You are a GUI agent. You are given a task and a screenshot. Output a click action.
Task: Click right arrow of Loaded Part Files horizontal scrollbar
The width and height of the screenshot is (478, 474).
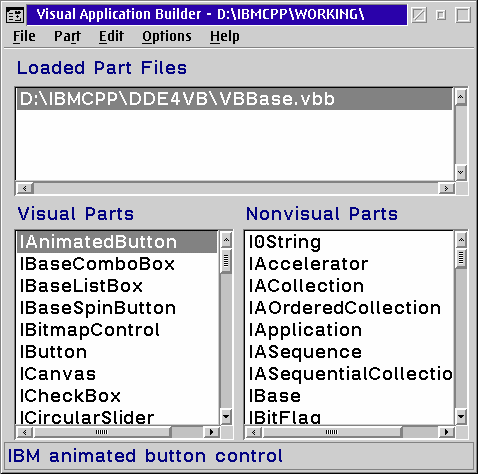tap(446, 188)
